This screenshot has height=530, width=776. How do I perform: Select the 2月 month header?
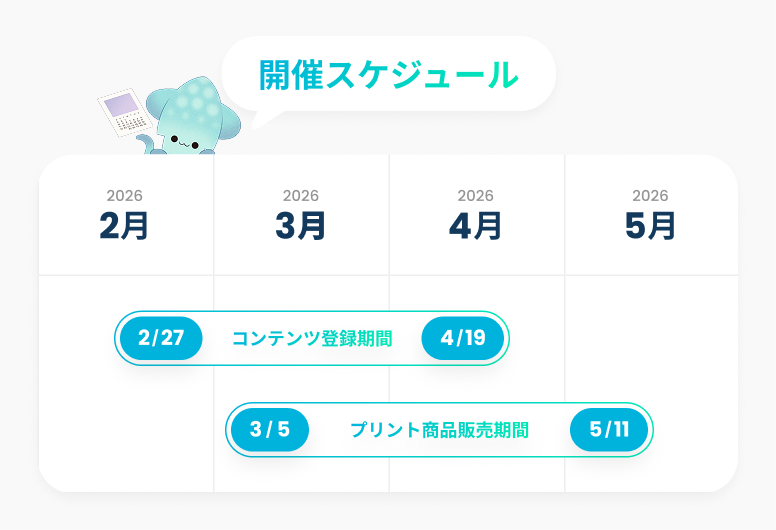click(x=125, y=227)
